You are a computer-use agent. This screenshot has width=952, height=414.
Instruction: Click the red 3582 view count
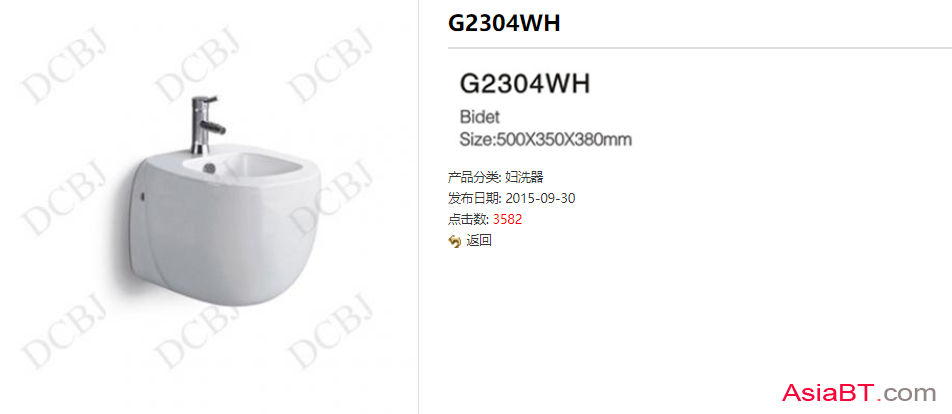click(x=508, y=220)
